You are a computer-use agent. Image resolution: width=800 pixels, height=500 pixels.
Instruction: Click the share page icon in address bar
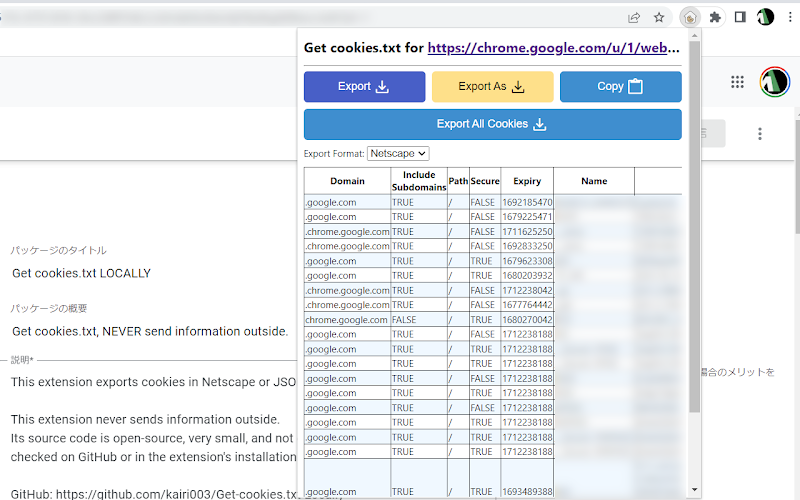634,18
